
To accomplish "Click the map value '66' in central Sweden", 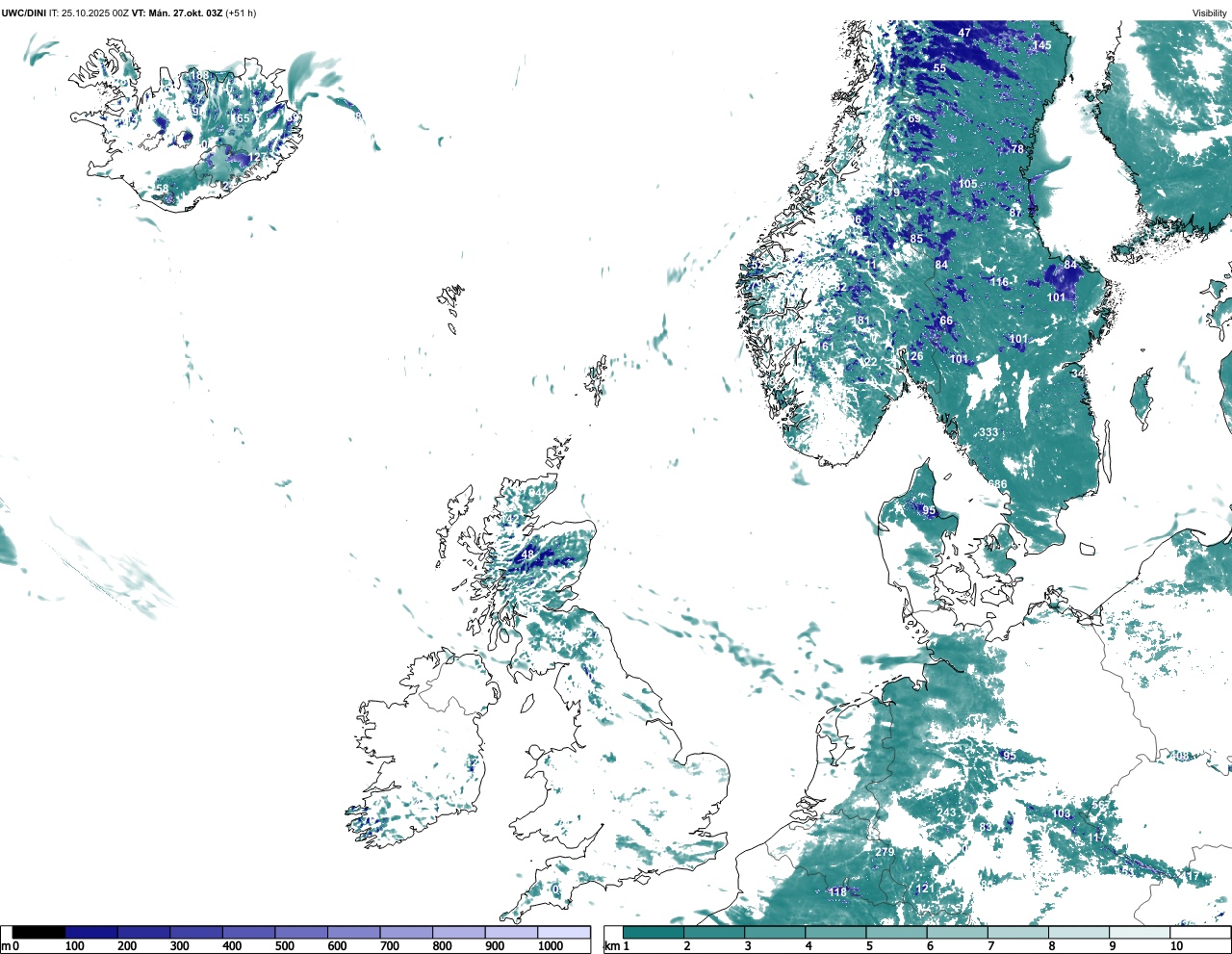I will [x=946, y=321].
